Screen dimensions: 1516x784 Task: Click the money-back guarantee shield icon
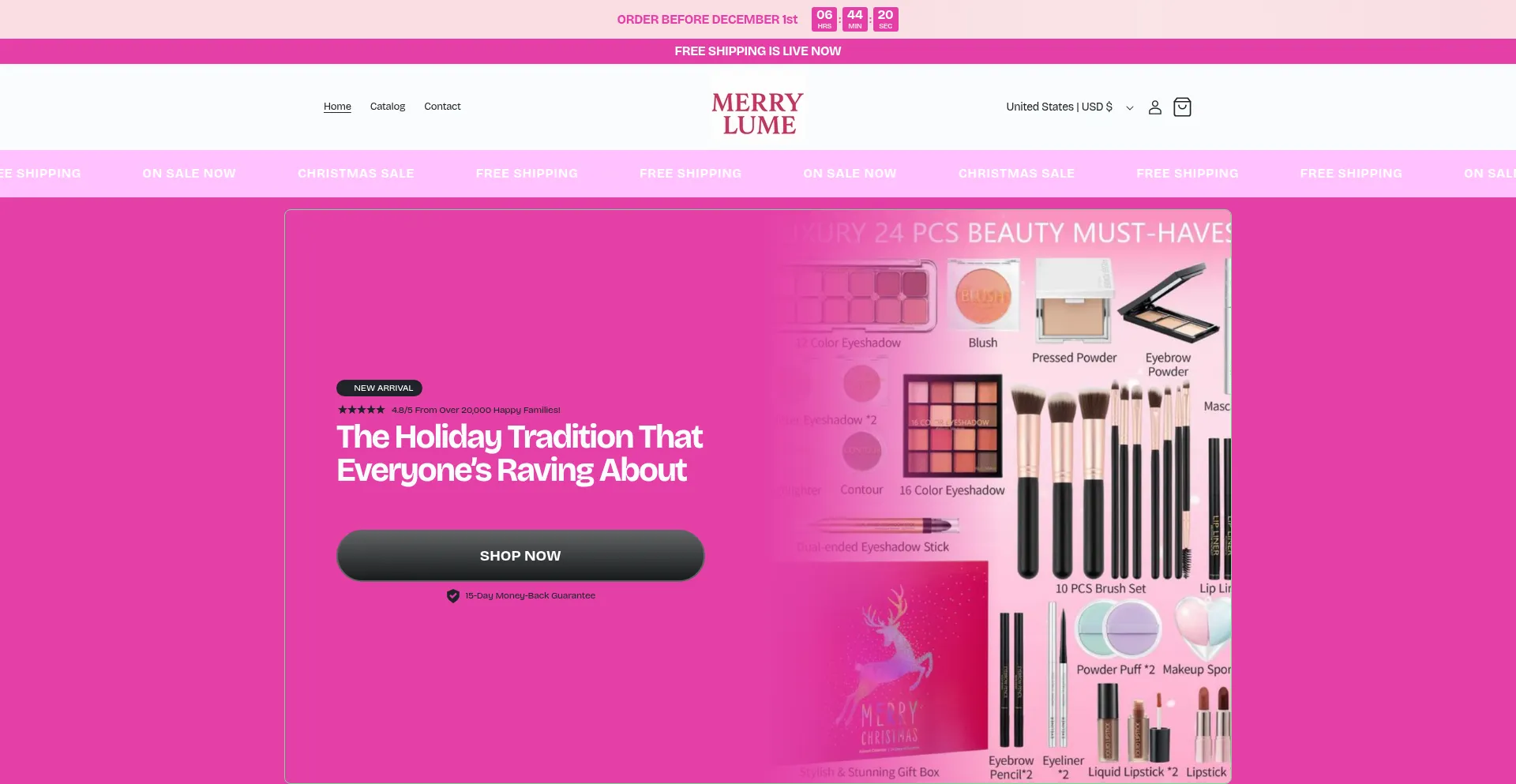(x=453, y=596)
